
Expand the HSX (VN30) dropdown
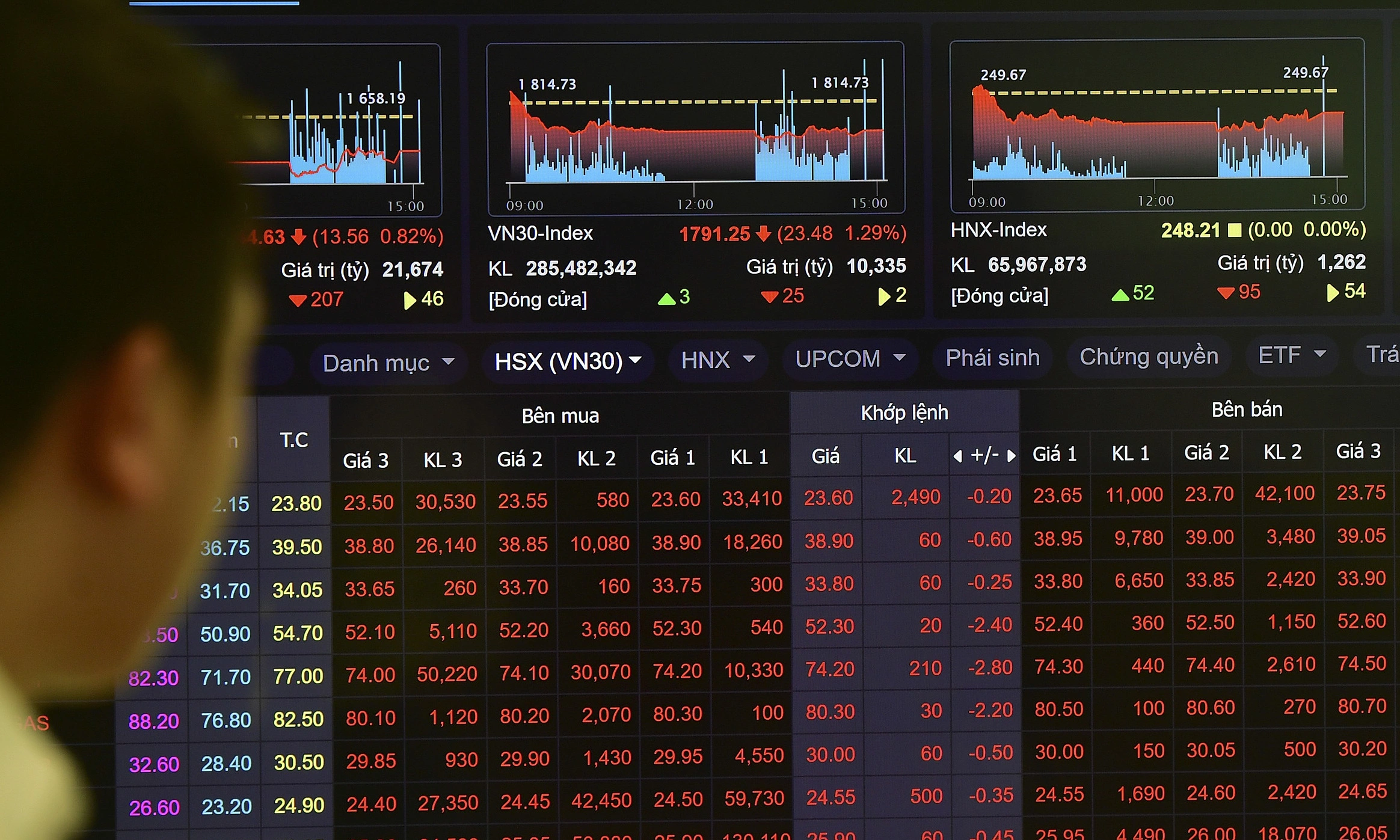click(x=568, y=361)
